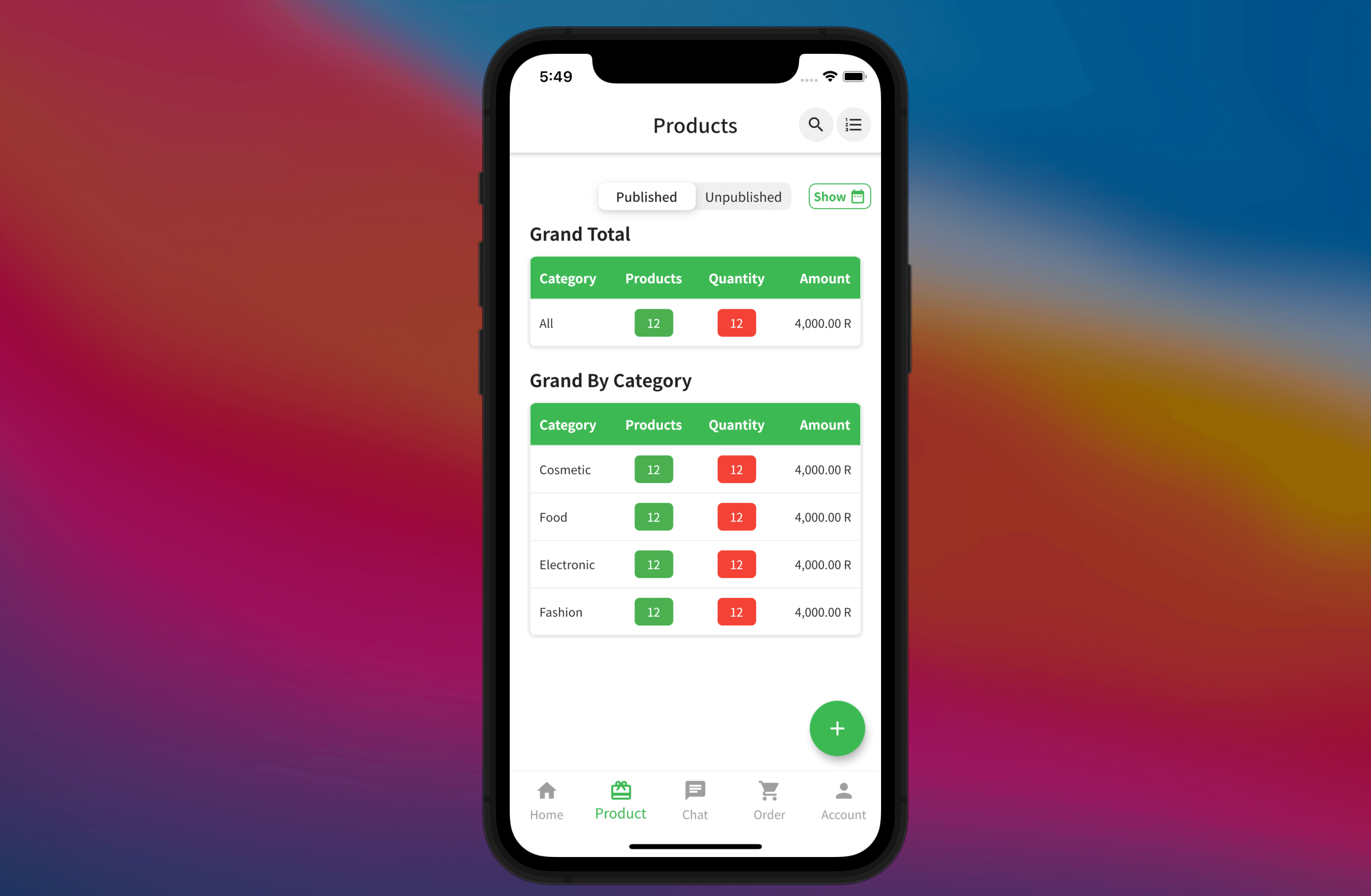The height and width of the screenshot is (896, 1371).
Task: Tap the calendar icon next to Show
Action: click(857, 196)
